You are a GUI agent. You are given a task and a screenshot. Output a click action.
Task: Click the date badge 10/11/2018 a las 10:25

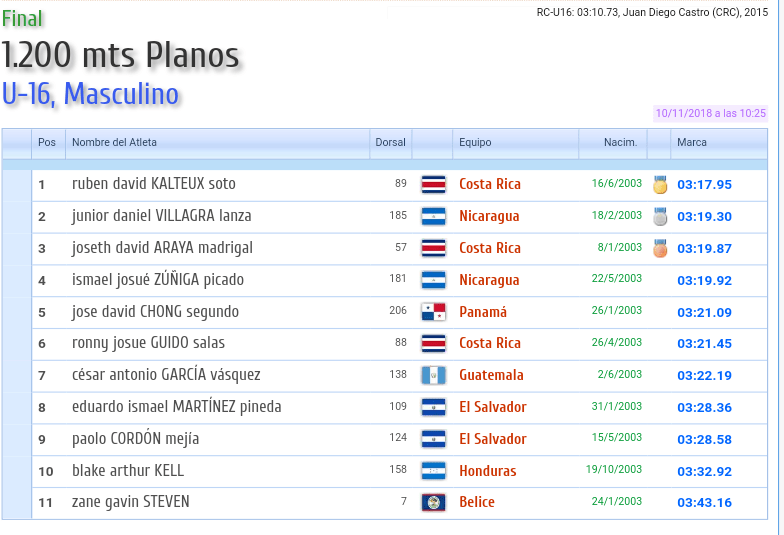[x=710, y=114]
